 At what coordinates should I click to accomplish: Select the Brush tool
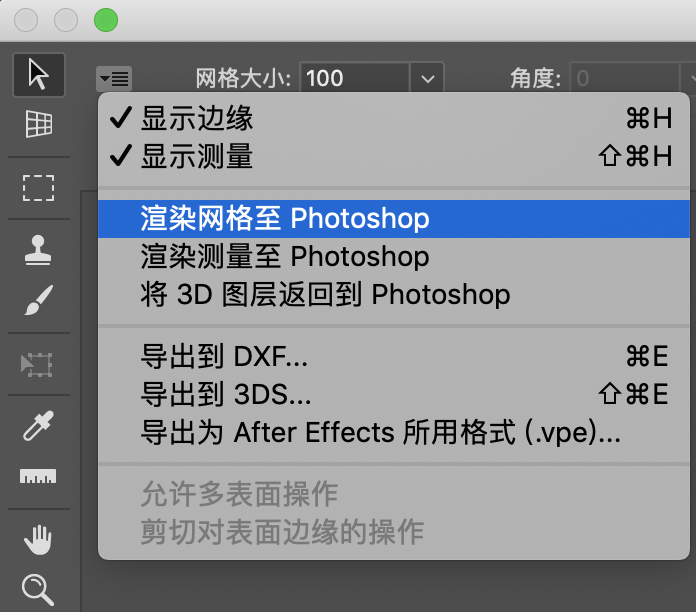38,299
